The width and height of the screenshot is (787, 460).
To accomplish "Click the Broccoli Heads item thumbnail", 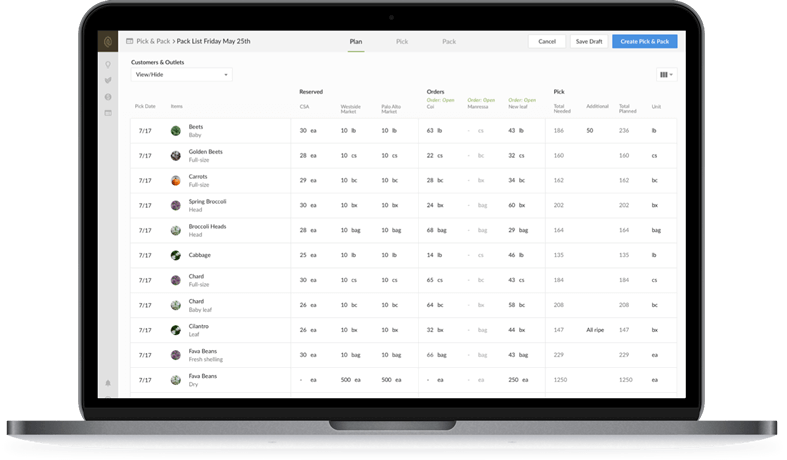I will [176, 231].
